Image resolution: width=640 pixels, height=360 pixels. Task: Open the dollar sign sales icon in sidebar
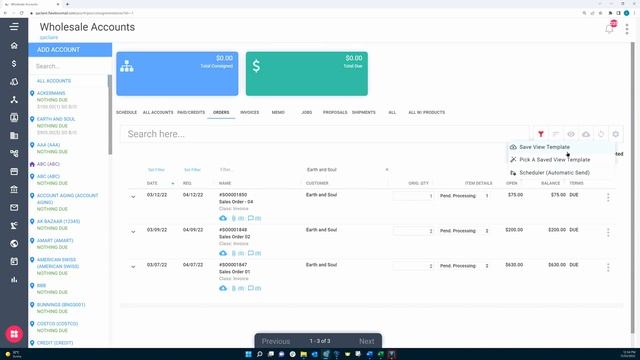click(14, 64)
